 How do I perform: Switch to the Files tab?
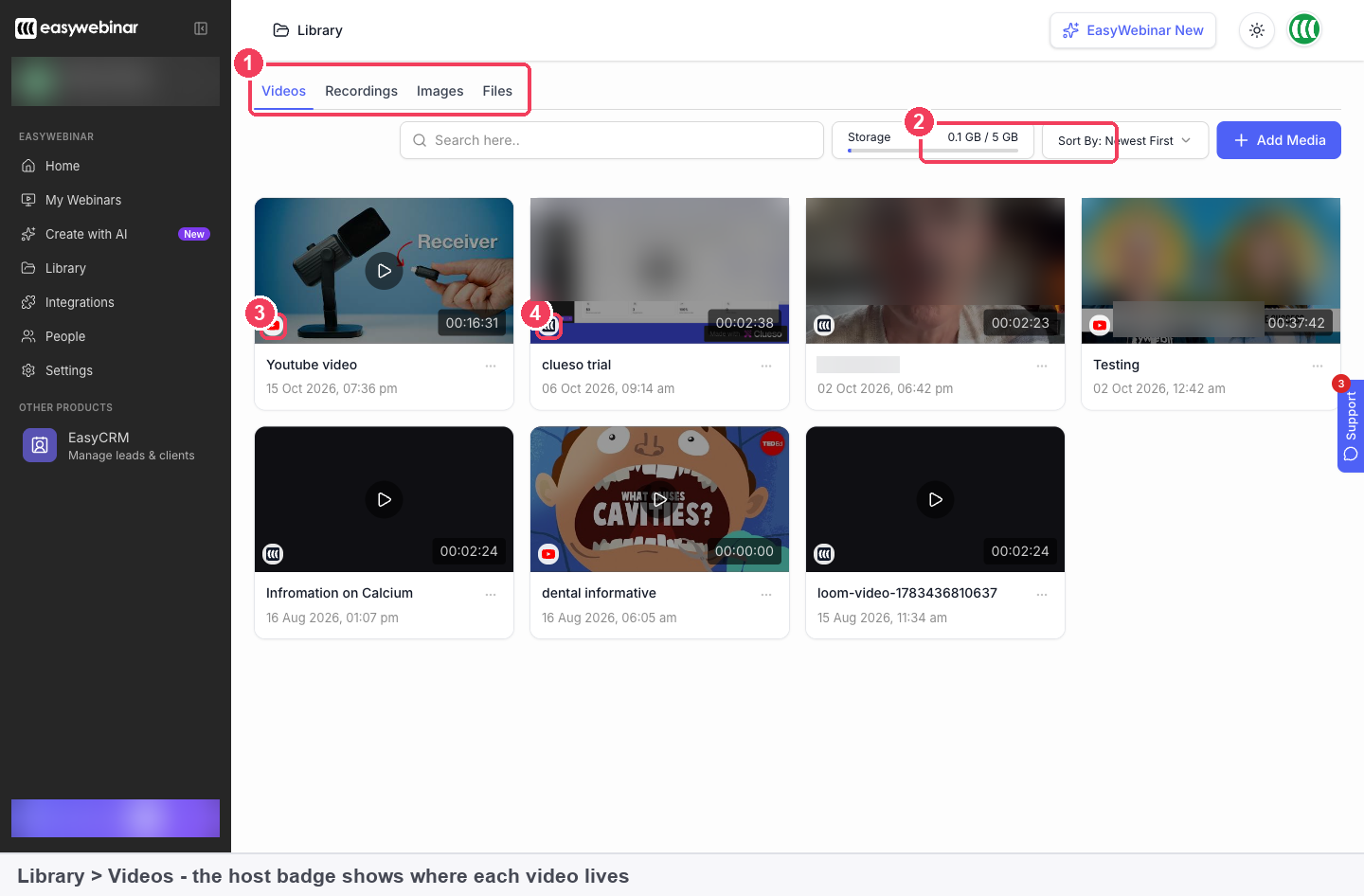coord(497,91)
